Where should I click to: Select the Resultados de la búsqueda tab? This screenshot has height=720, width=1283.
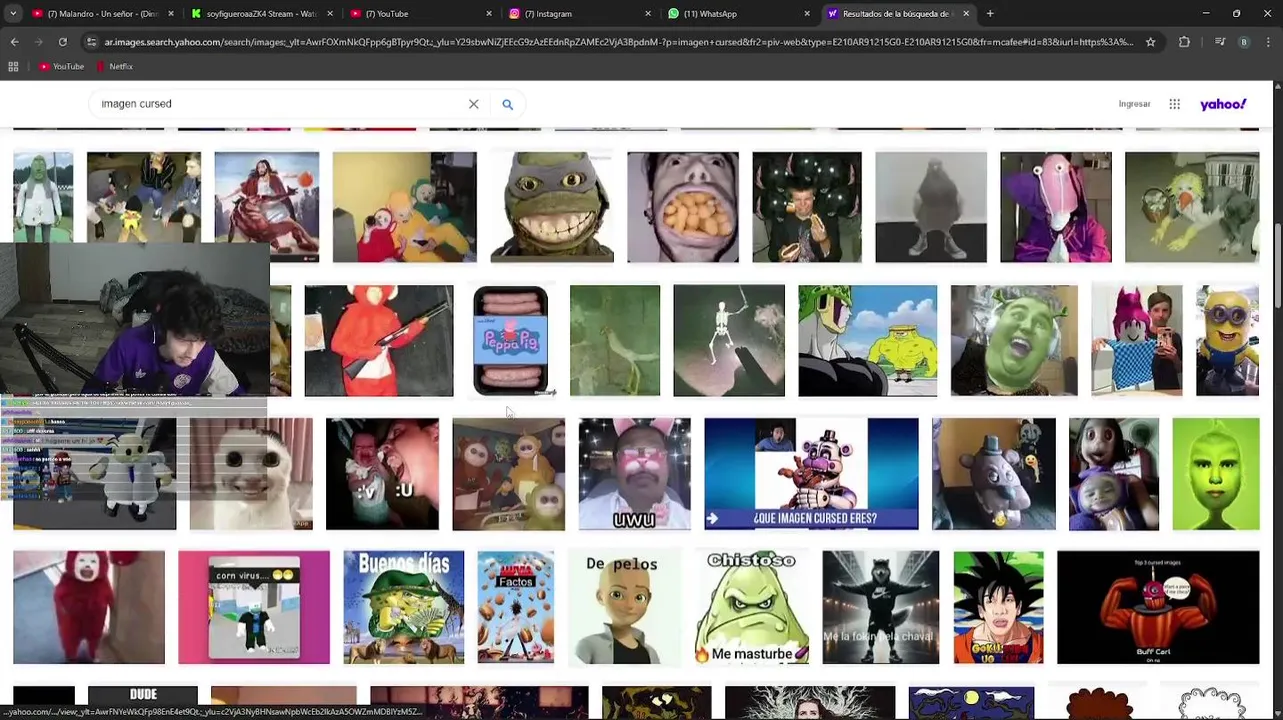point(898,14)
